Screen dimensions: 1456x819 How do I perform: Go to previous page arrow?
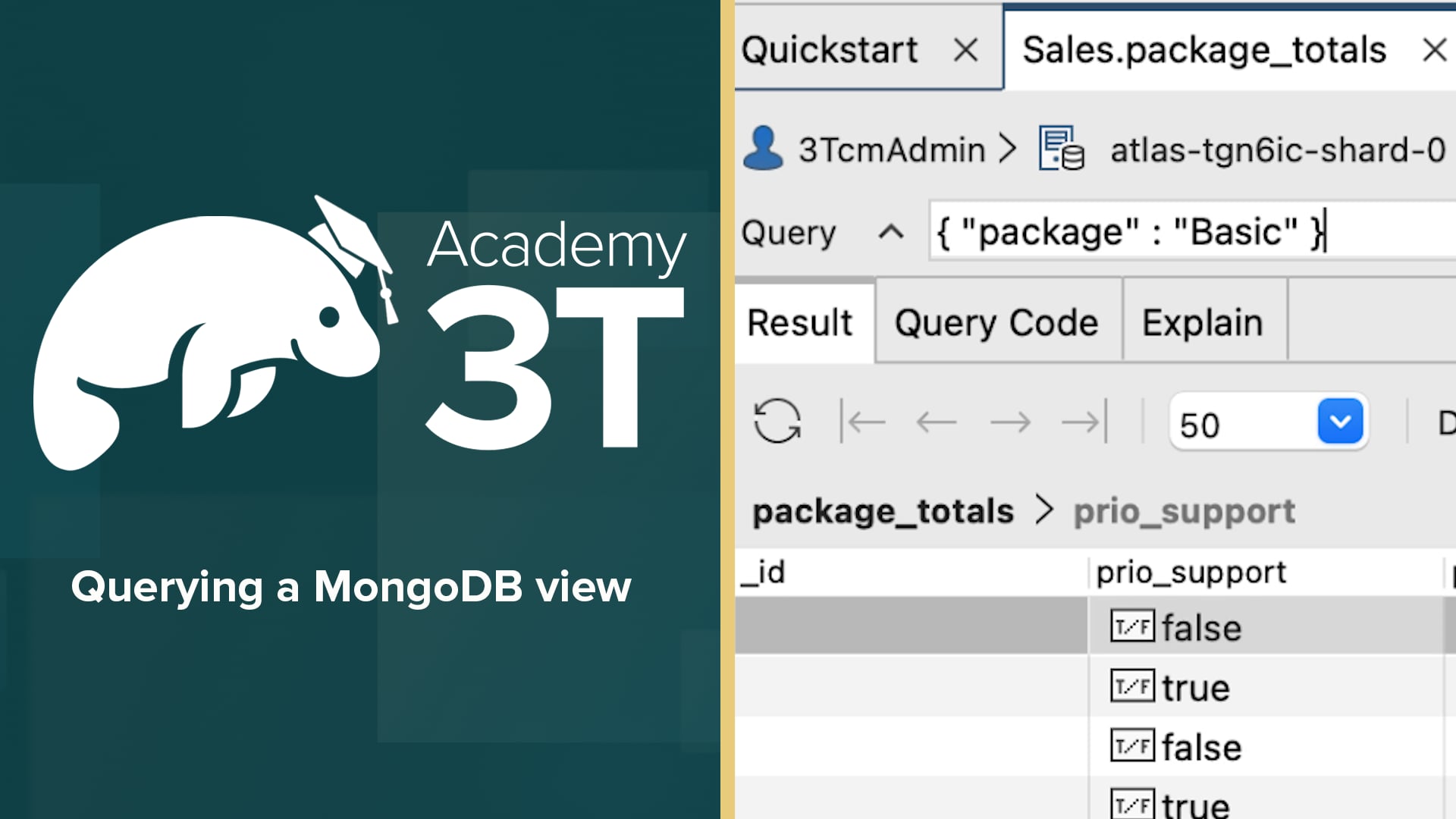pyautogui.click(x=937, y=422)
